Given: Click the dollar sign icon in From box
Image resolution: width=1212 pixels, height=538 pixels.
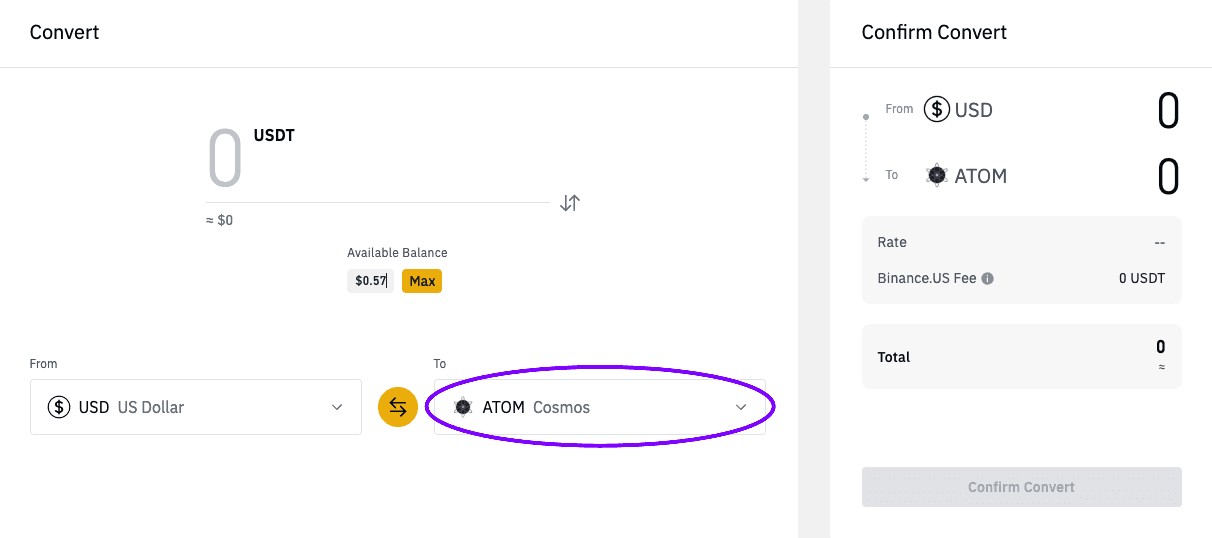Looking at the screenshot, I should coord(59,407).
